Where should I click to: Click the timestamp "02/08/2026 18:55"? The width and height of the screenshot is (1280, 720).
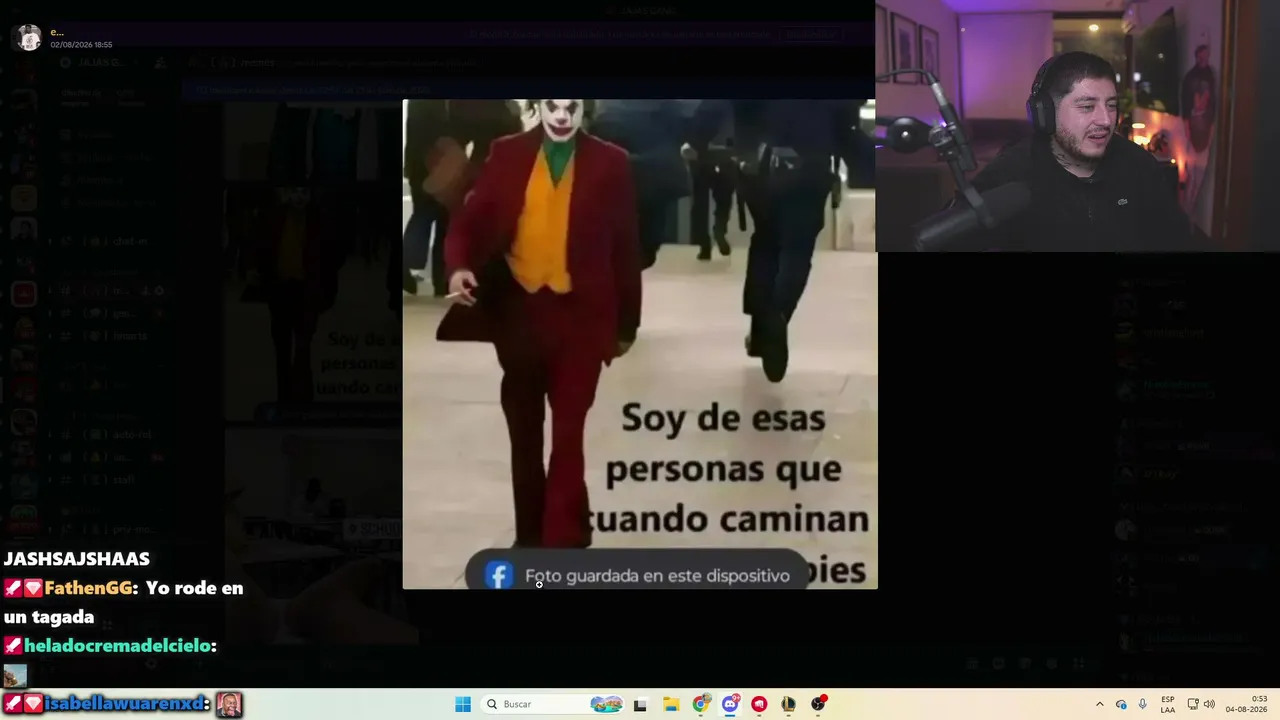click(x=81, y=45)
